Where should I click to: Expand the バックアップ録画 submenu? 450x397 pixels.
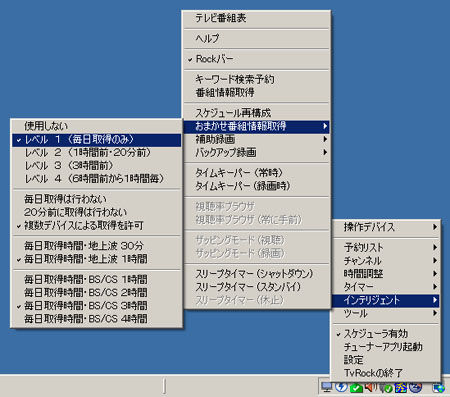tap(256, 153)
